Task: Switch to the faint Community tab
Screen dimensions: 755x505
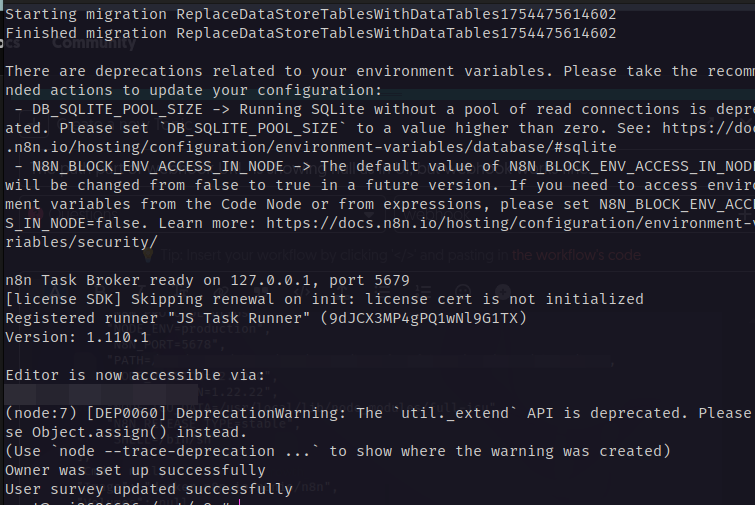Action: tap(94, 43)
